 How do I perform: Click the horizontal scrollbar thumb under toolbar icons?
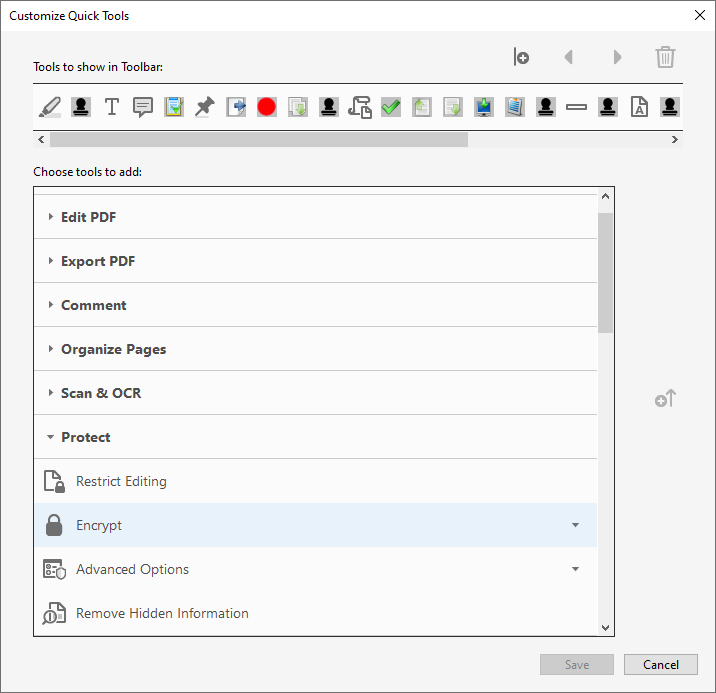pyautogui.click(x=259, y=139)
